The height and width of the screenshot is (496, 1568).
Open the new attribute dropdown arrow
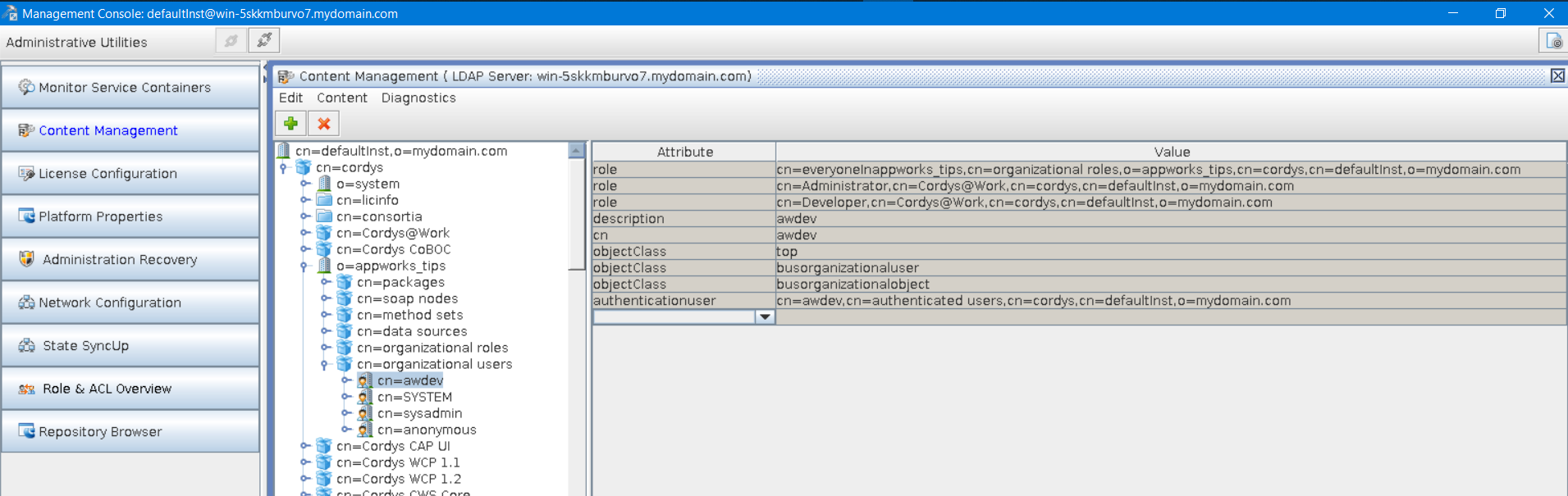[x=765, y=316]
